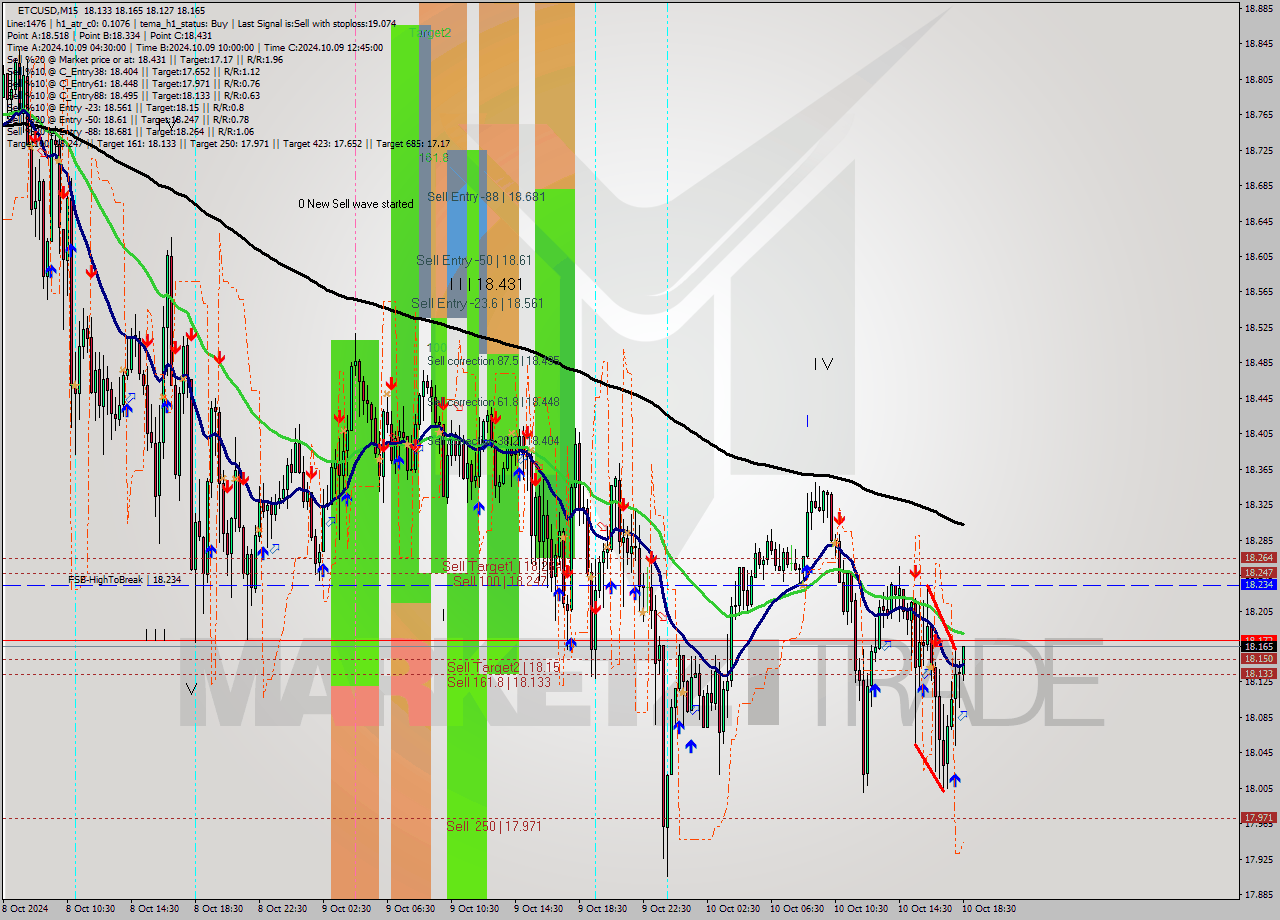Click the 18.325 price axis label
Image resolution: width=1280 pixels, height=920 pixels.
coord(1258,505)
